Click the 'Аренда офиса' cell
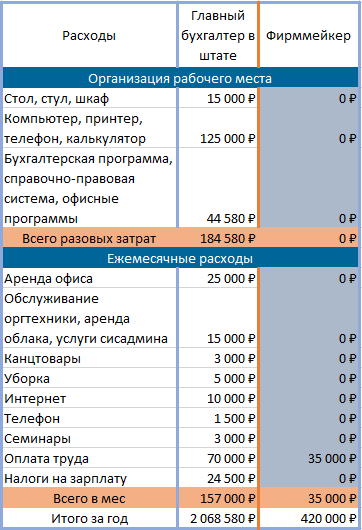 (90, 278)
